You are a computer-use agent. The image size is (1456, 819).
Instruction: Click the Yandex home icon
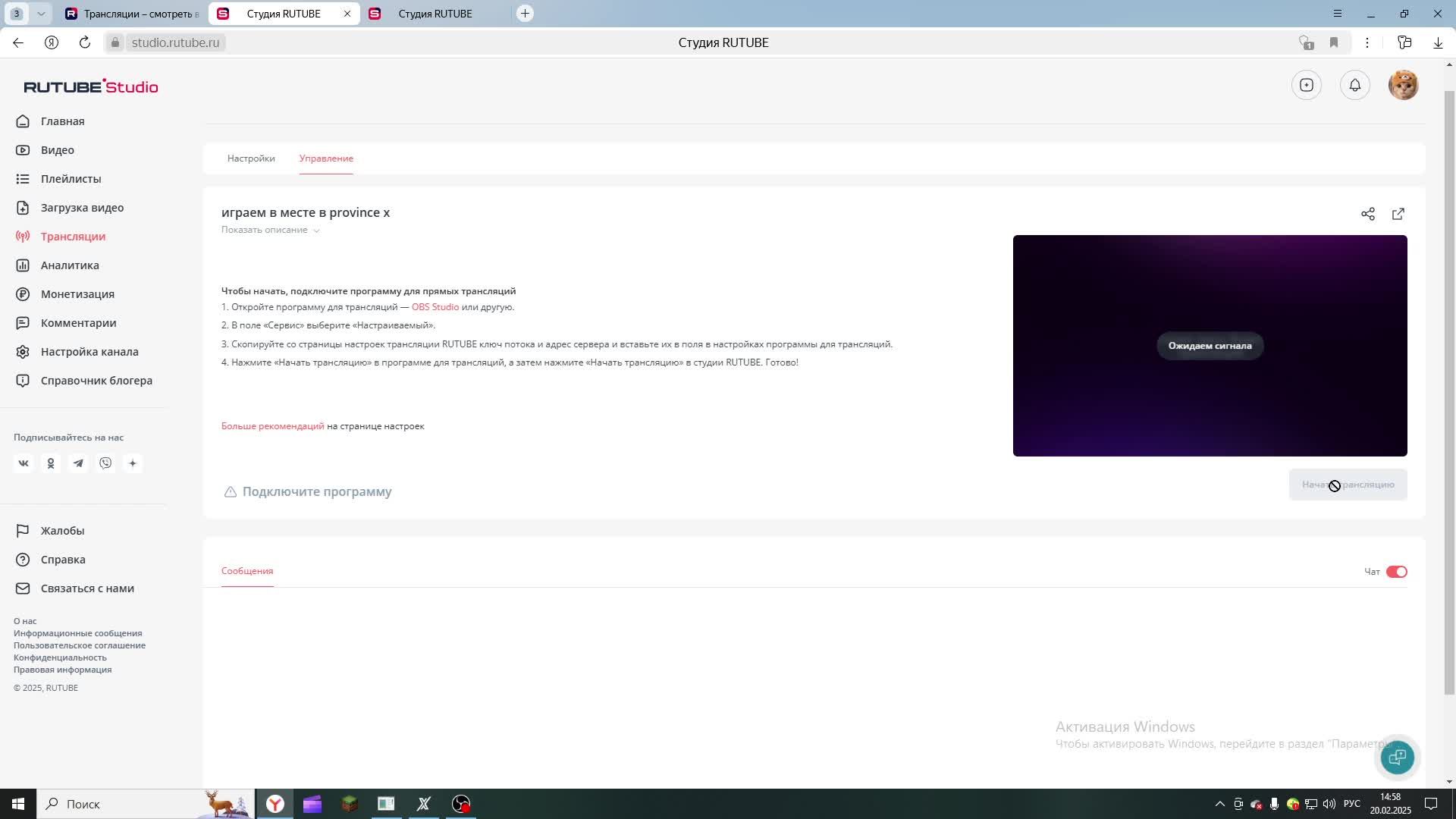pos(52,42)
